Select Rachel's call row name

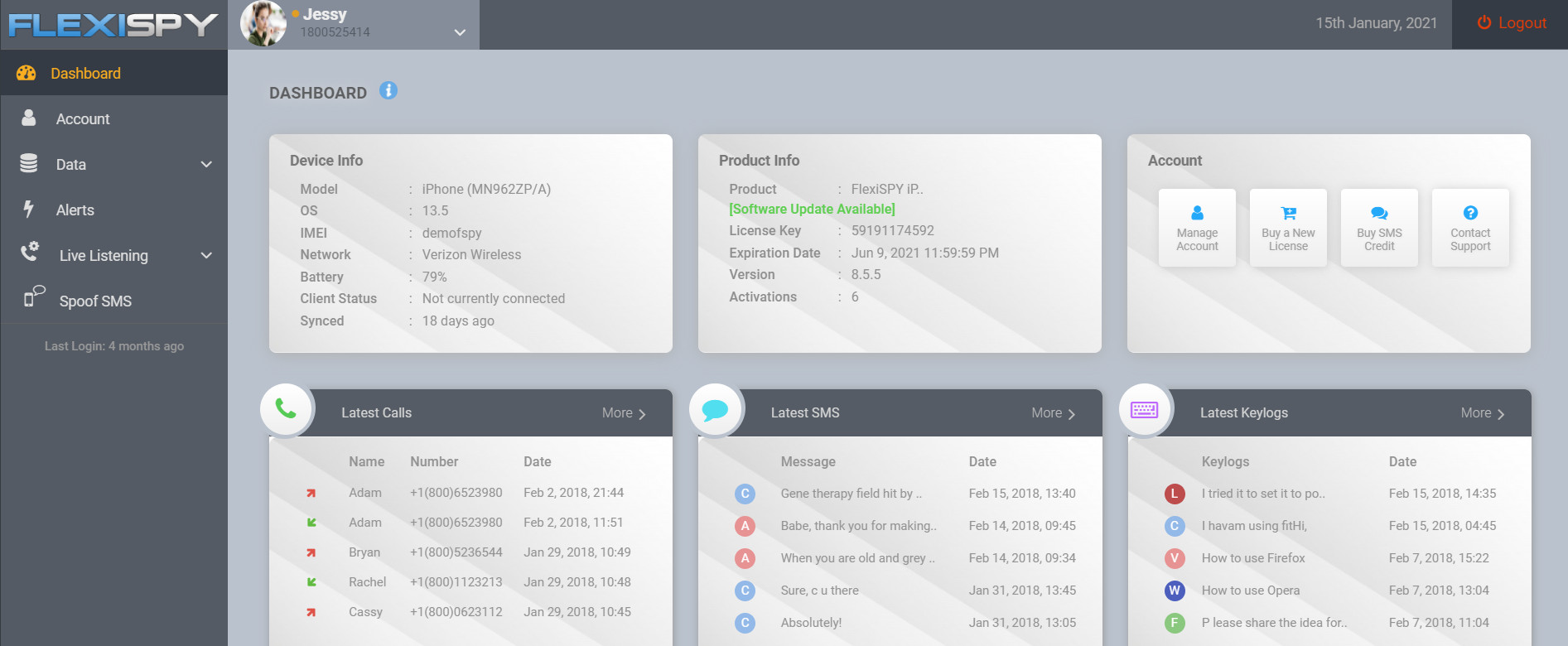[x=367, y=582]
